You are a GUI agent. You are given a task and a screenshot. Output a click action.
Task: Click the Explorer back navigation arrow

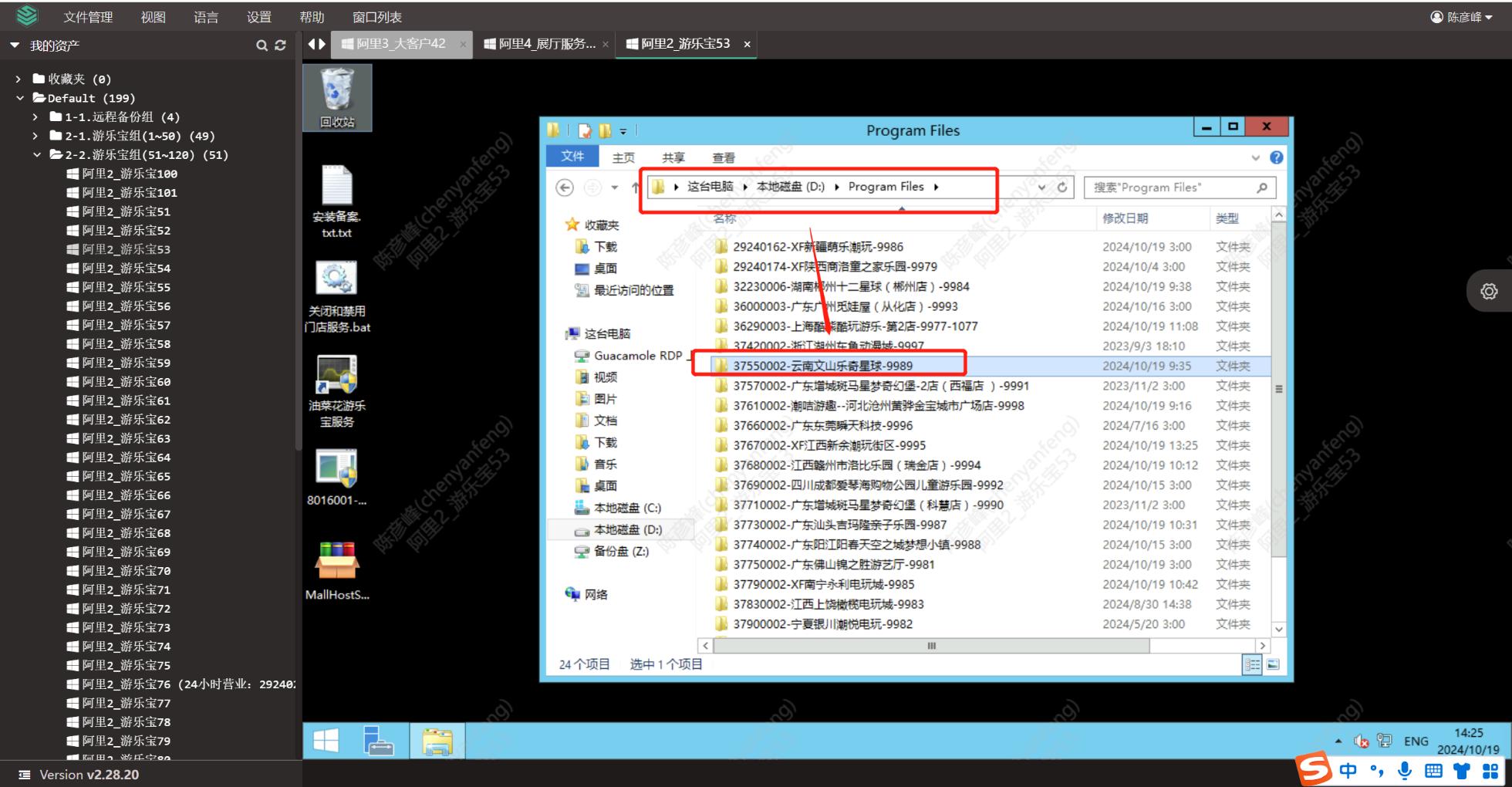pos(565,187)
